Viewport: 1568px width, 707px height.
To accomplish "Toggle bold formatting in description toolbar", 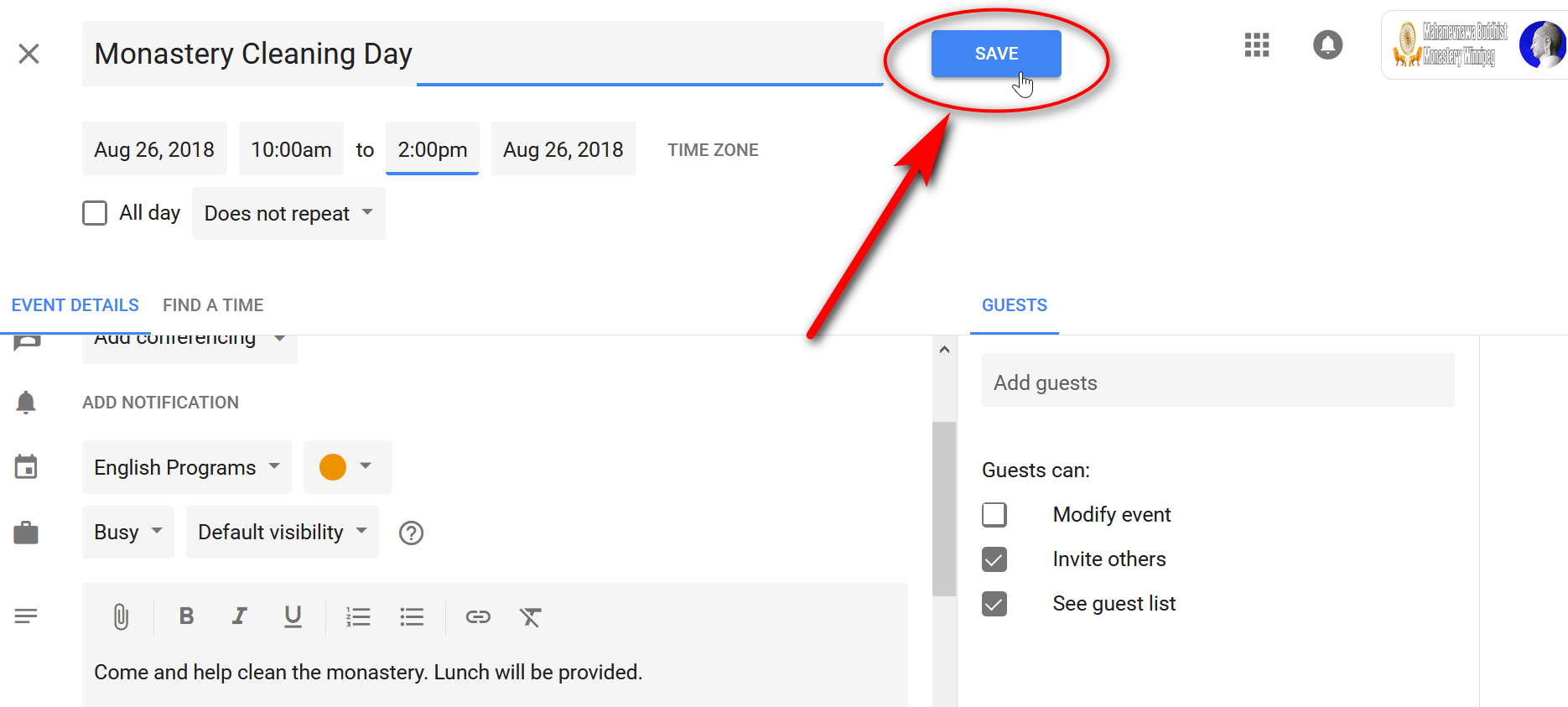I will pos(186,617).
